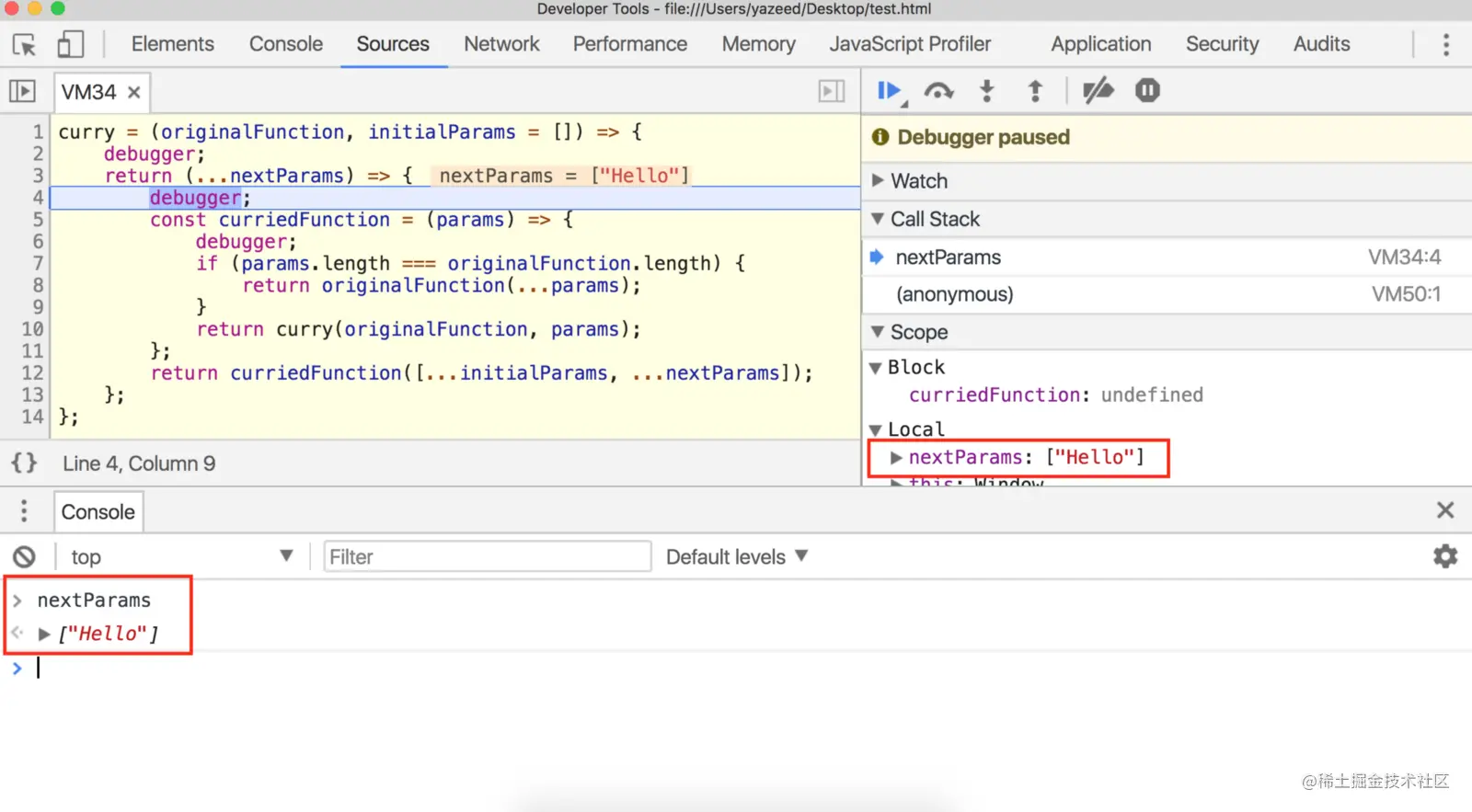Pretty print the source code
This screenshot has height=812, width=1472.
(x=24, y=463)
